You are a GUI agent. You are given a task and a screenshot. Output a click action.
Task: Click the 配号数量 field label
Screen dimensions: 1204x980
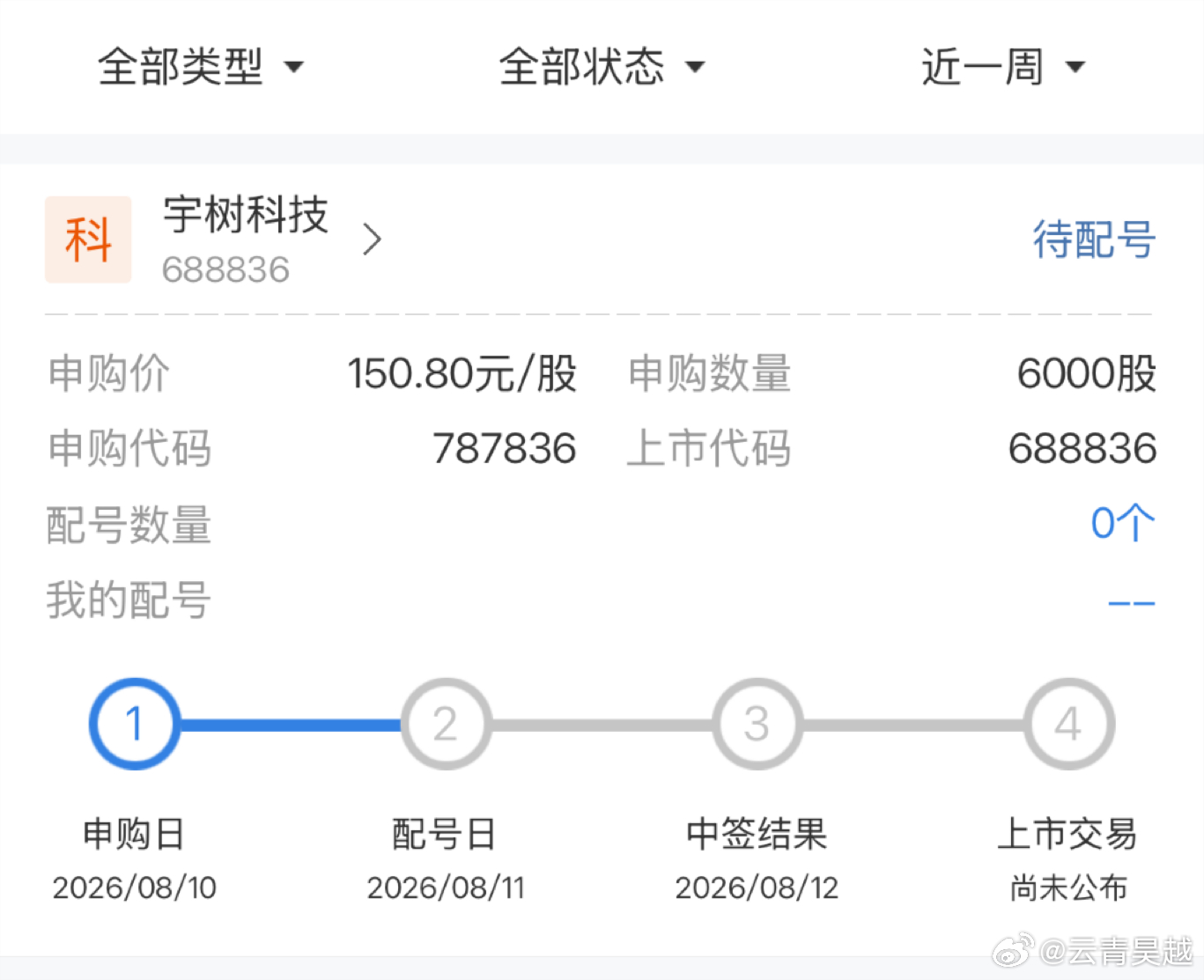pos(129,525)
